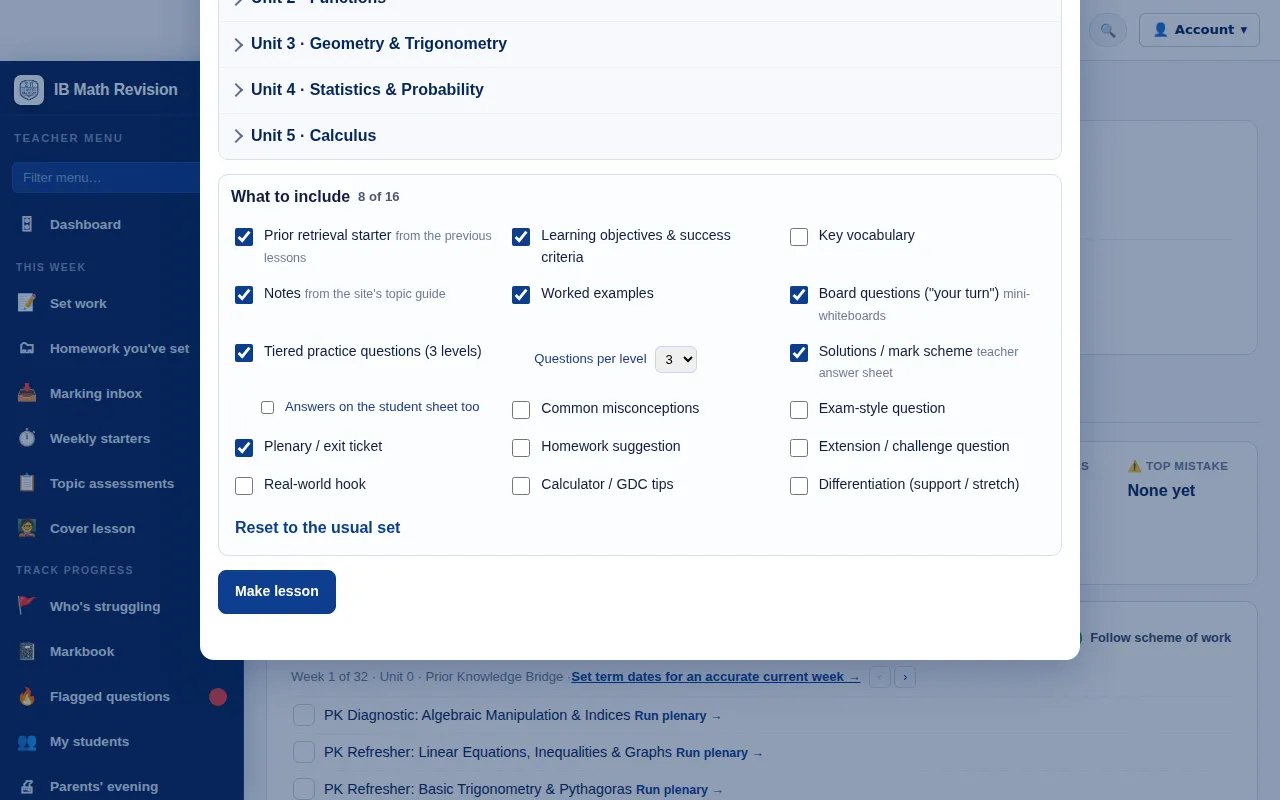Click the My students people icon
Screen dimensions: 1280x800
(27, 741)
